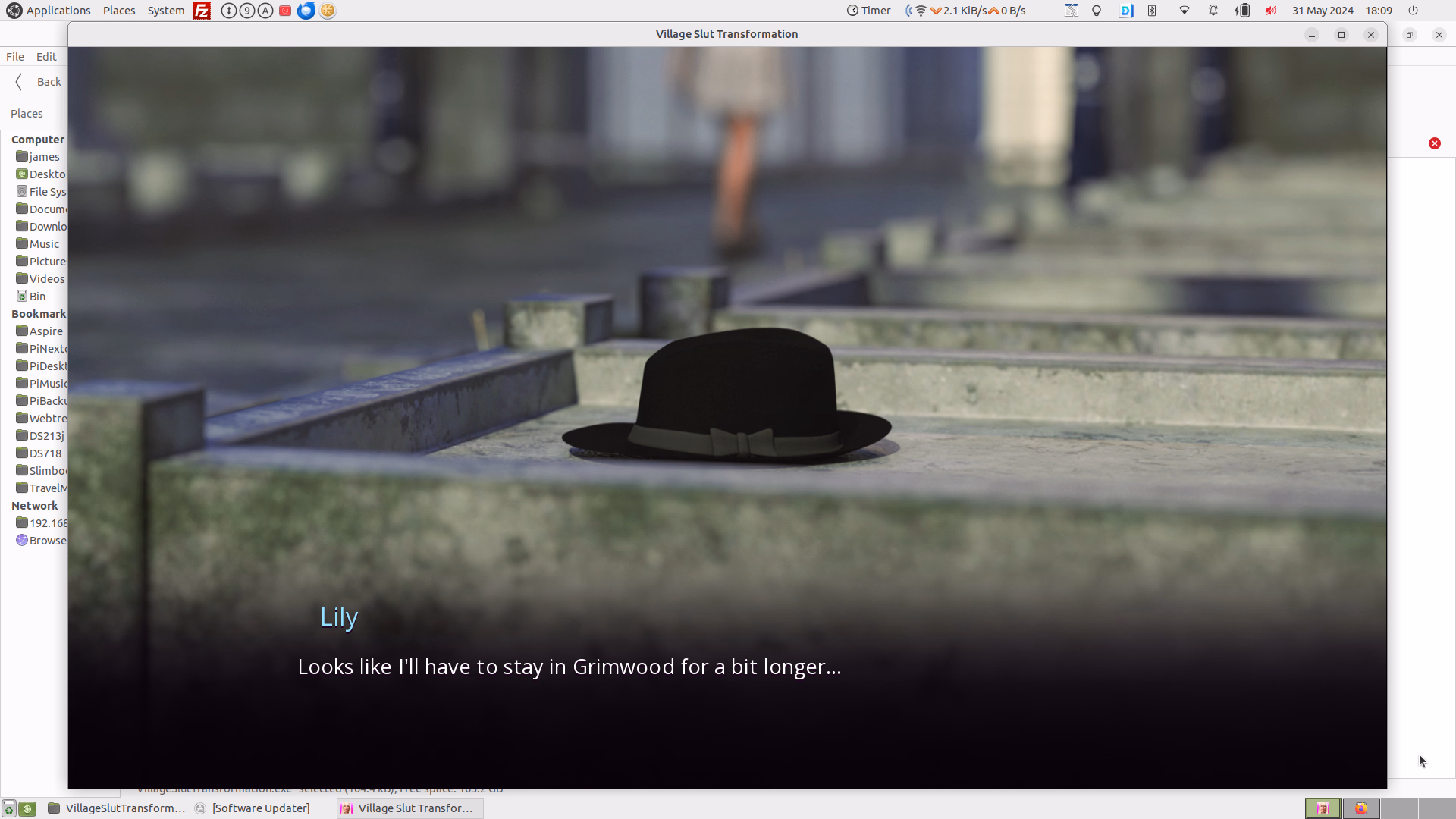Open the Webtree bookmark
Screen dimensions: 1456x819
(x=42, y=419)
